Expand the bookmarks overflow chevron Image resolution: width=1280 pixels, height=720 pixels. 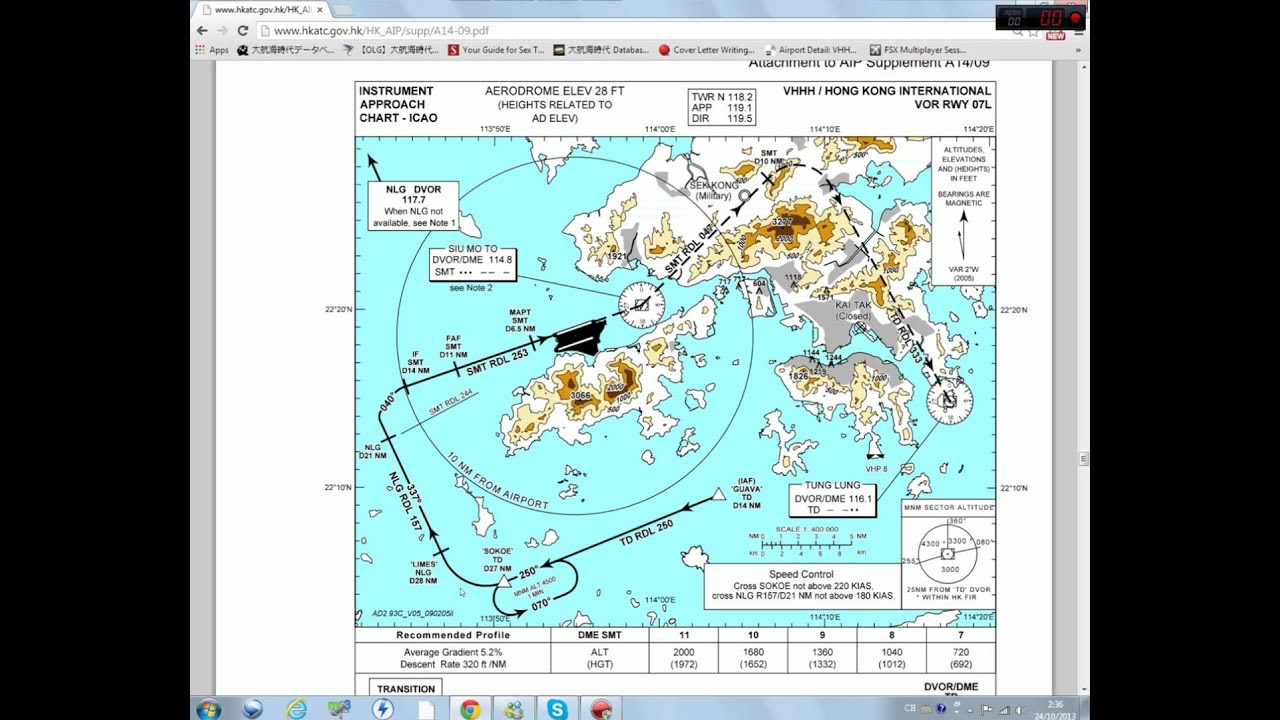(1079, 49)
